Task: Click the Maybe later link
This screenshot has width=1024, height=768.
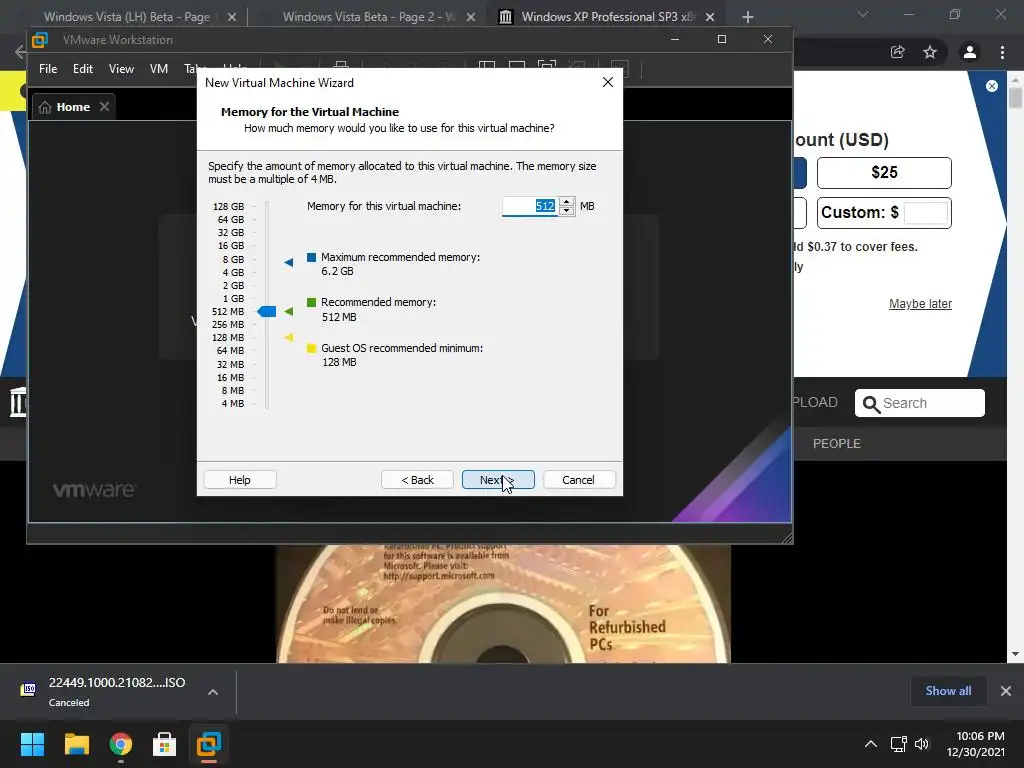Action: (920, 304)
